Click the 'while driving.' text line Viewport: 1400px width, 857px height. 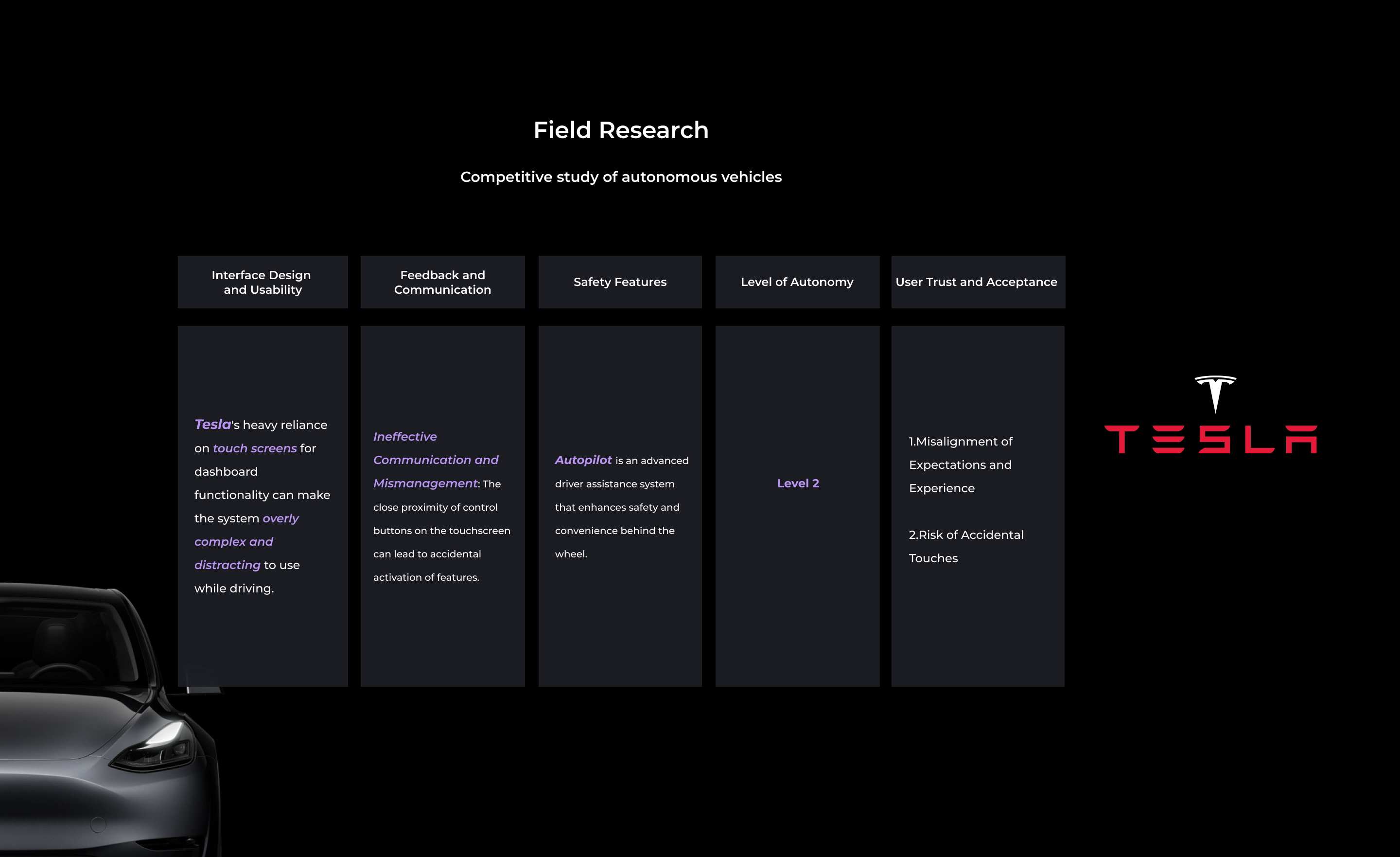point(234,589)
